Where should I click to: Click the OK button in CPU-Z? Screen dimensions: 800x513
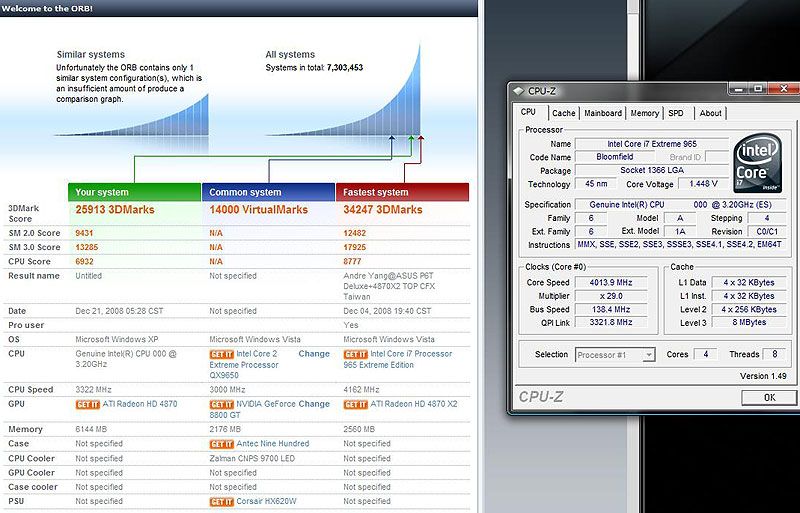pyautogui.click(x=769, y=398)
